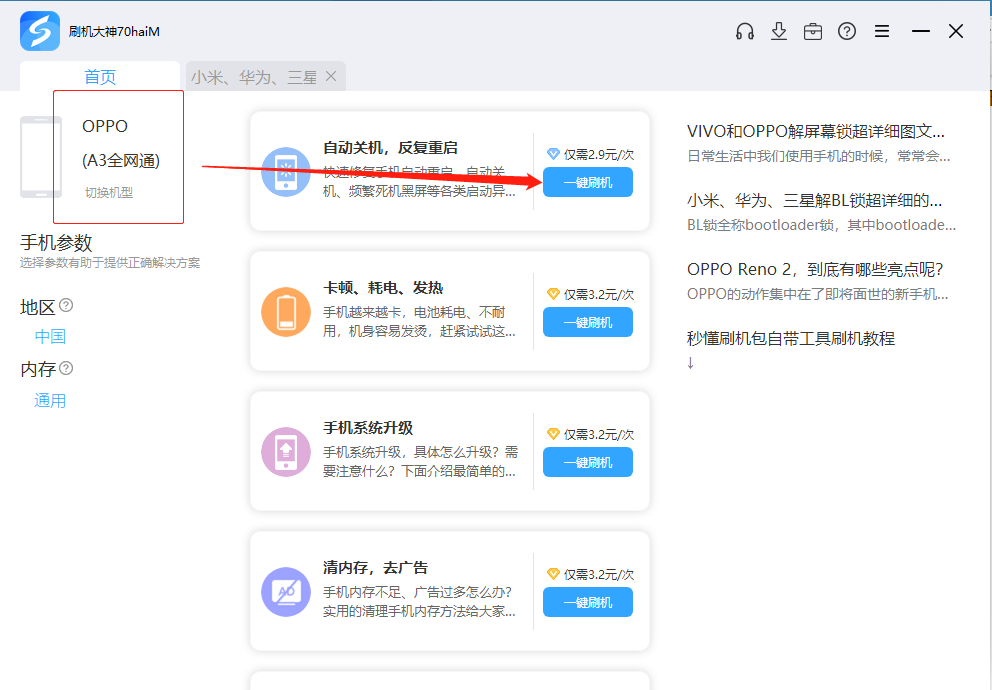The image size is (992, 690).
Task: Click 一键刷机 for 手机系统升级
Action: 588,462
